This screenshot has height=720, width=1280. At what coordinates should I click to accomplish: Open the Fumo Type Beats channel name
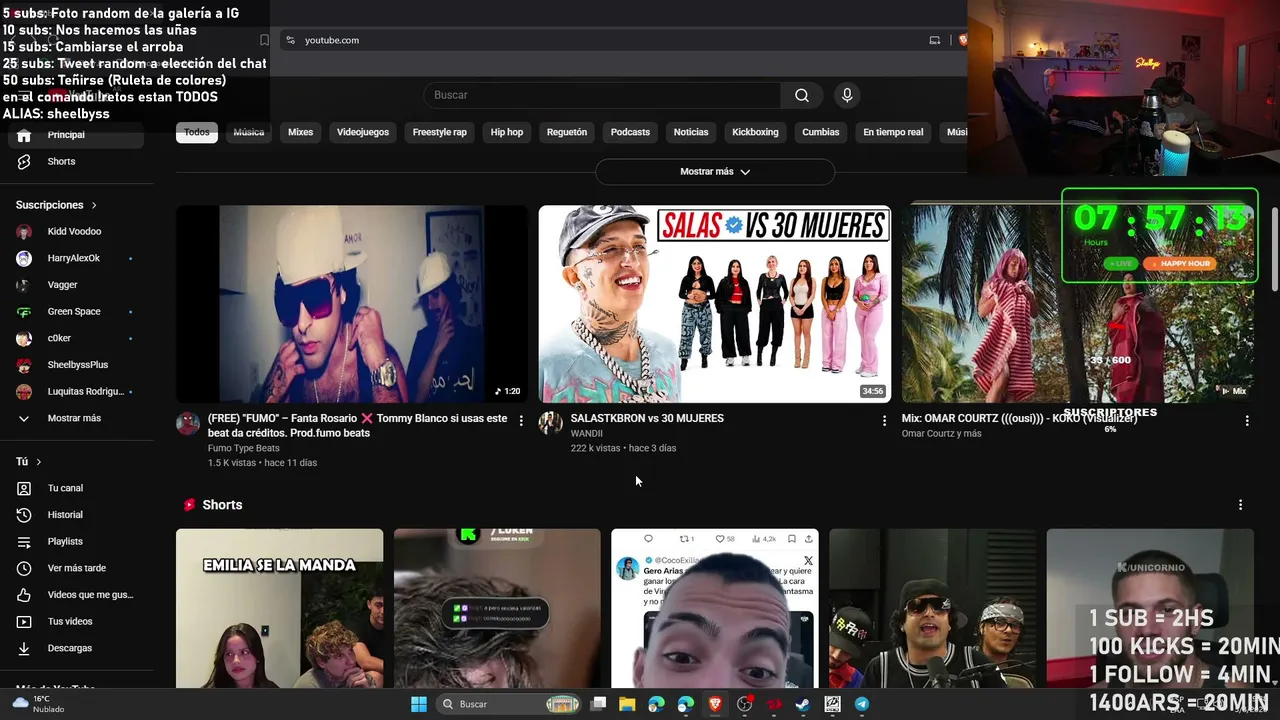244,448
